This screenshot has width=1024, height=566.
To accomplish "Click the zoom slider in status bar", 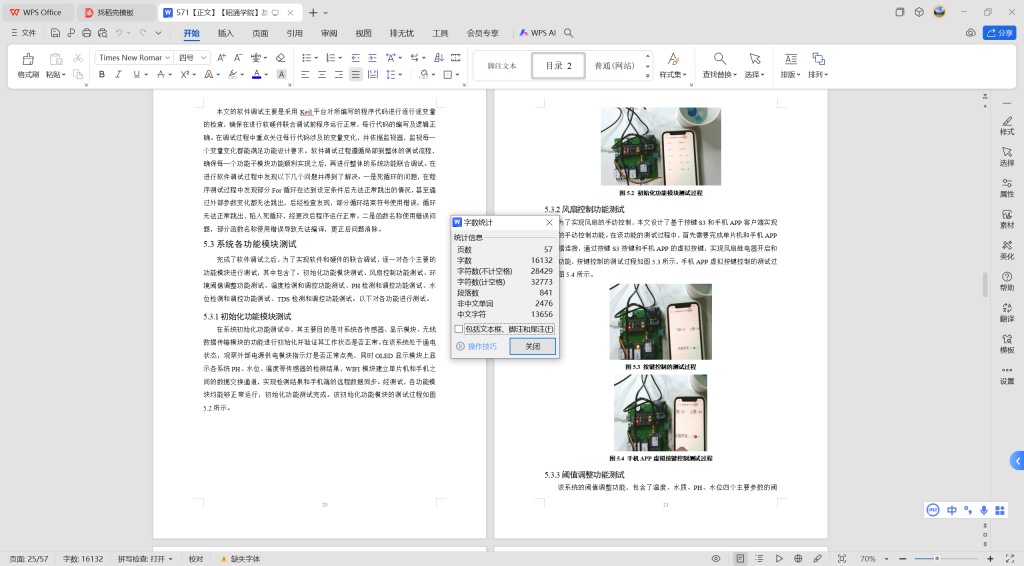I will 936,559.
